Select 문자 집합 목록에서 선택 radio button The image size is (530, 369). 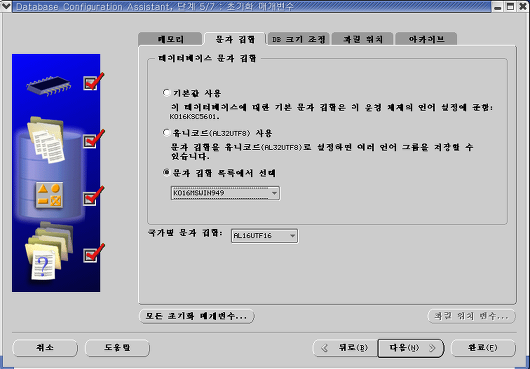[x=166, y=173]
